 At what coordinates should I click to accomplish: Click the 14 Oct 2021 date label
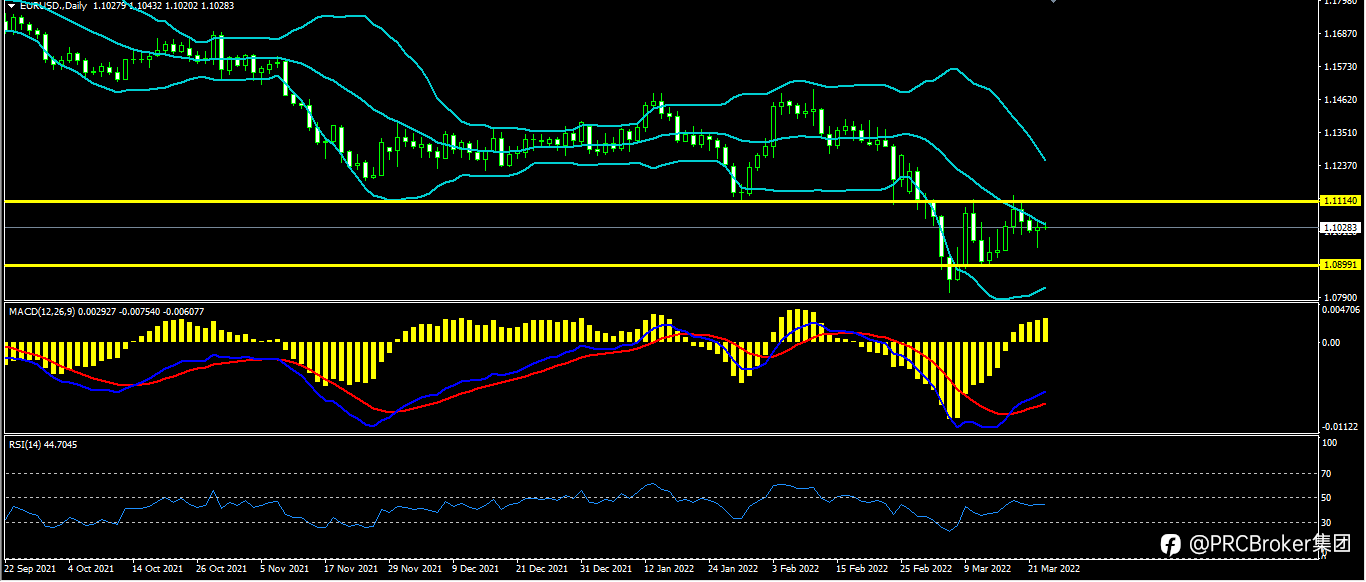(158, 569)
